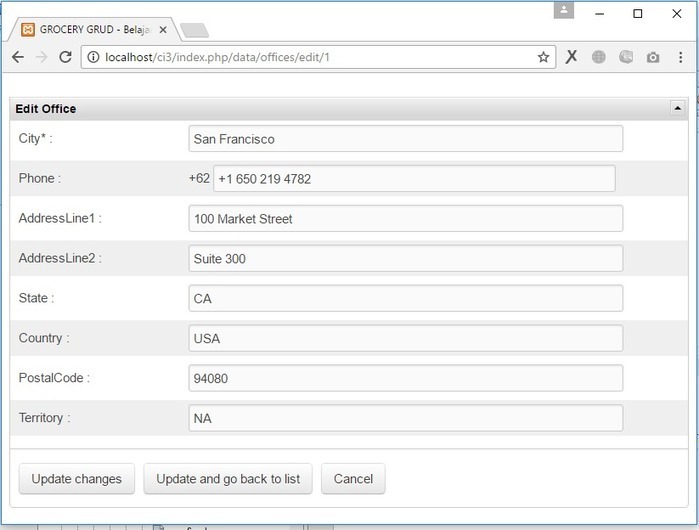
Task: Reload the page with the refresh icon
Action: (65, 57)
